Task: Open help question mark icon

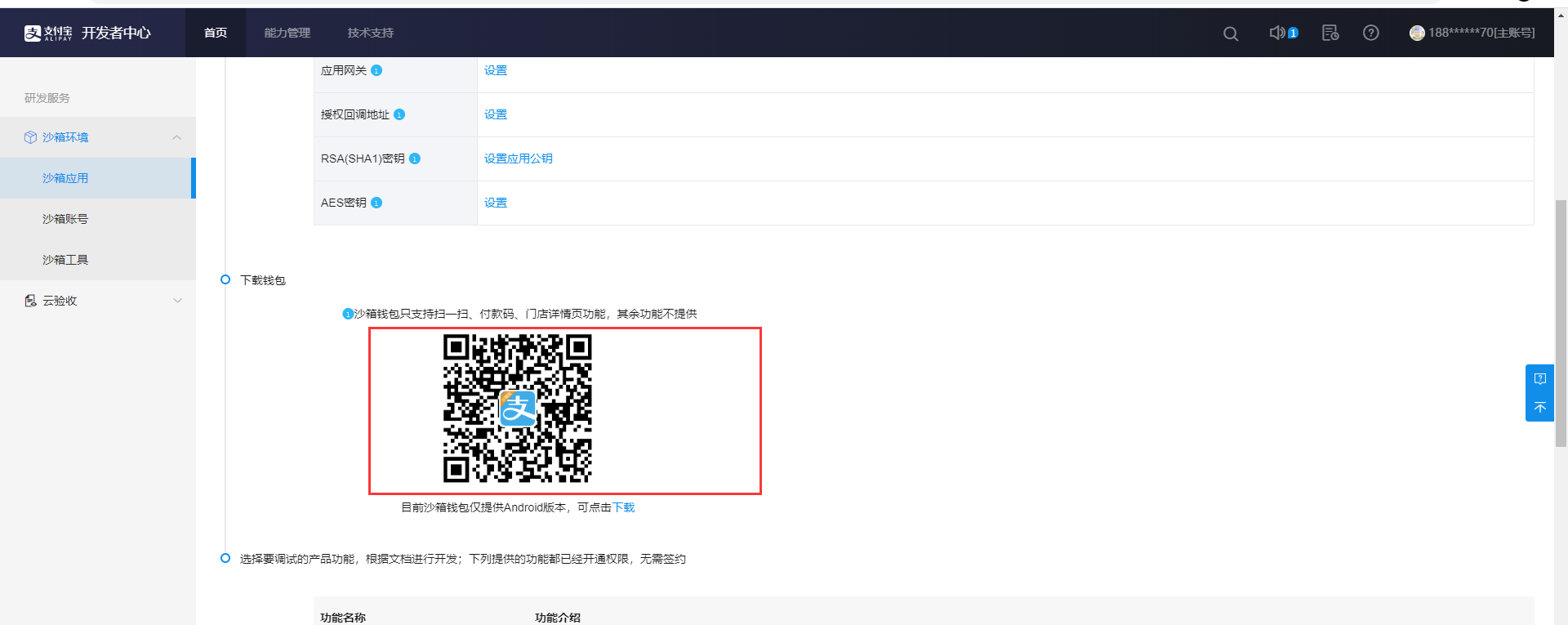Action: pos(1371,33)
